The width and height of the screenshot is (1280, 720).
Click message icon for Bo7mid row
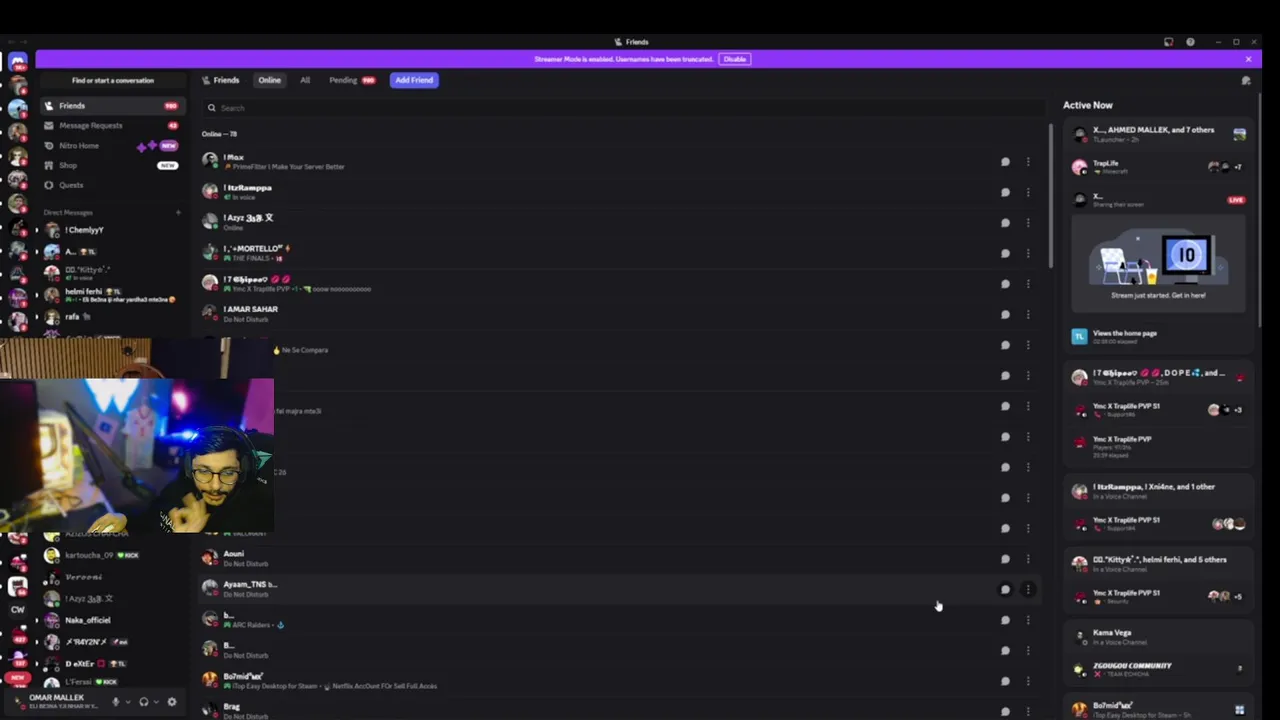1005,681
